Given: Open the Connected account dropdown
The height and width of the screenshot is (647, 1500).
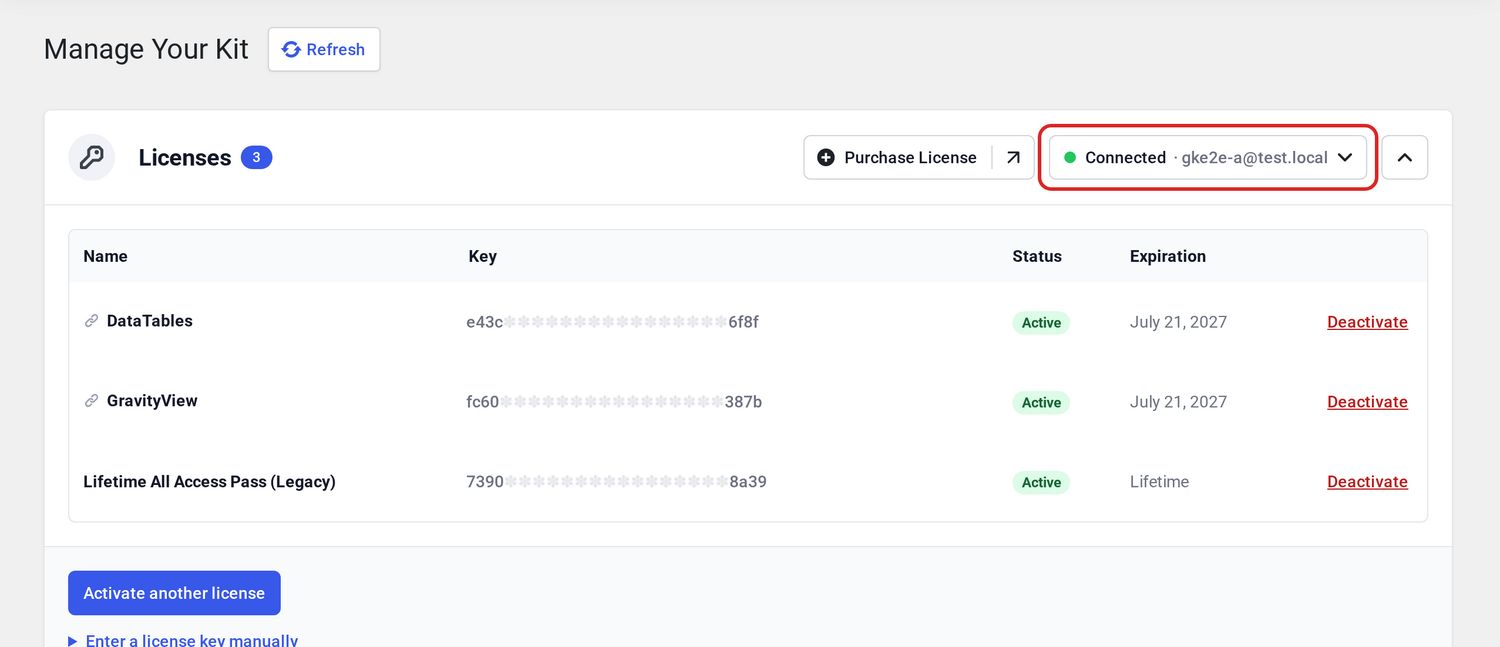Looking at the screenshot, I should [x=1208, y=157].
